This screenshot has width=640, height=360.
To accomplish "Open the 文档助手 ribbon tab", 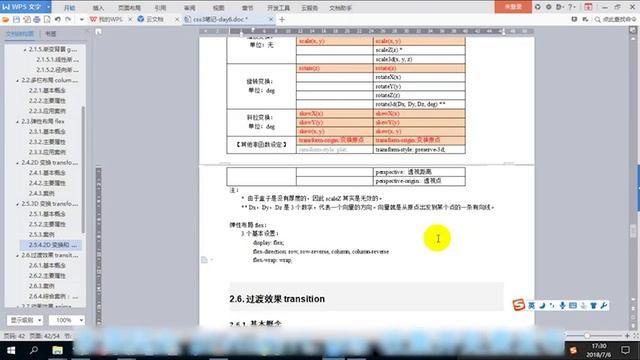I will [340, 8].
